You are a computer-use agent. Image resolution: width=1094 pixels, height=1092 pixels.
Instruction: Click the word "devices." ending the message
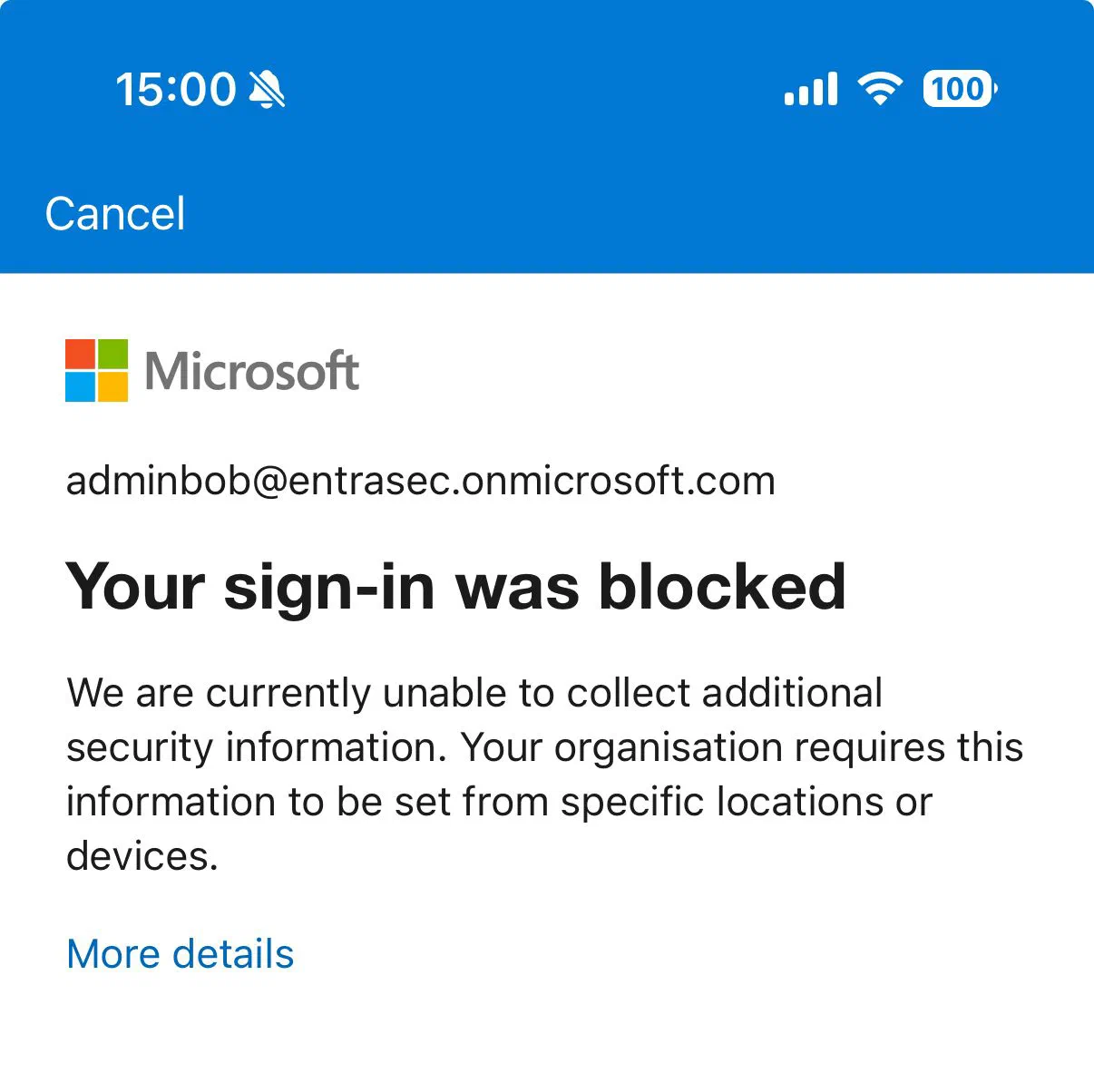[x=142, y=856]
